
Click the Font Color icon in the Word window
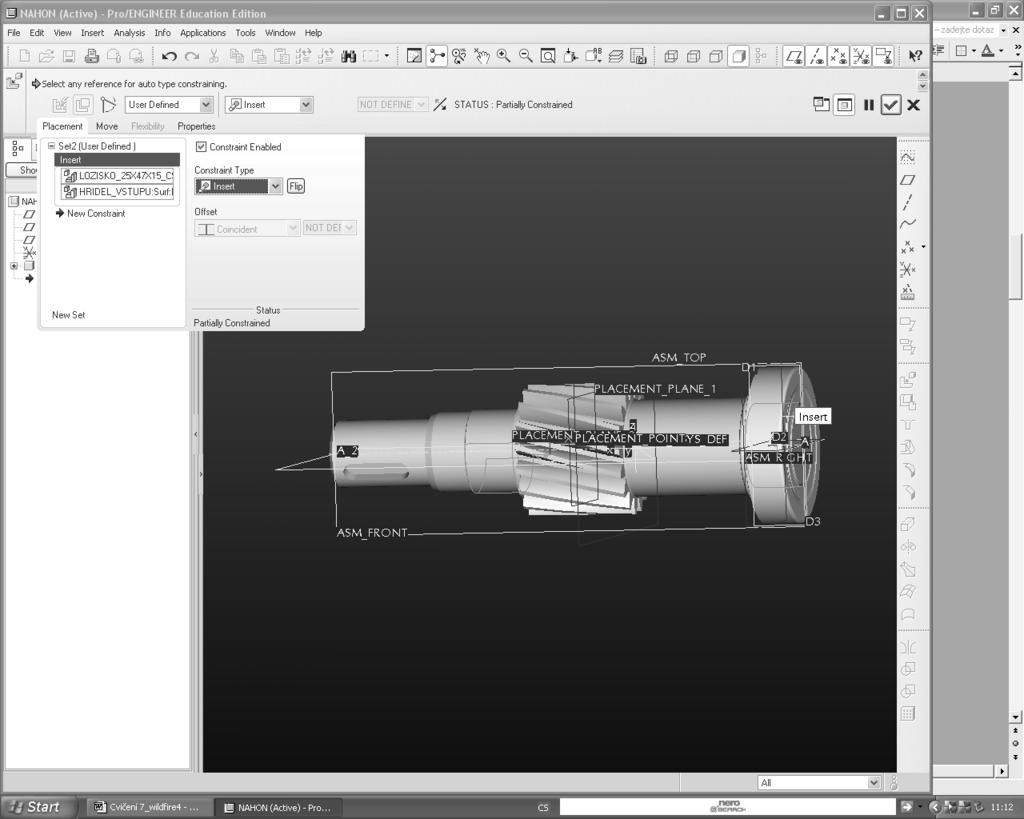987,50
